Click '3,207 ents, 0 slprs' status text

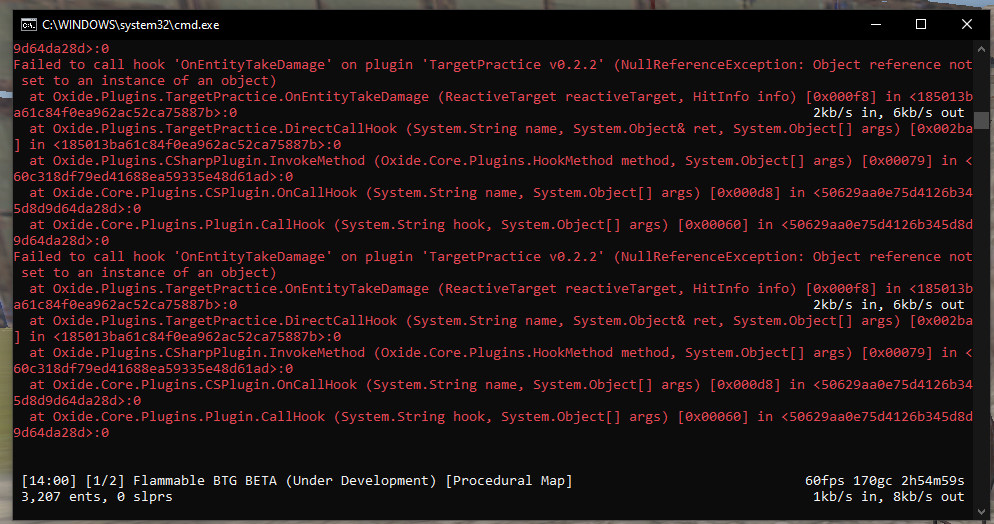click(x=97, y=497)
